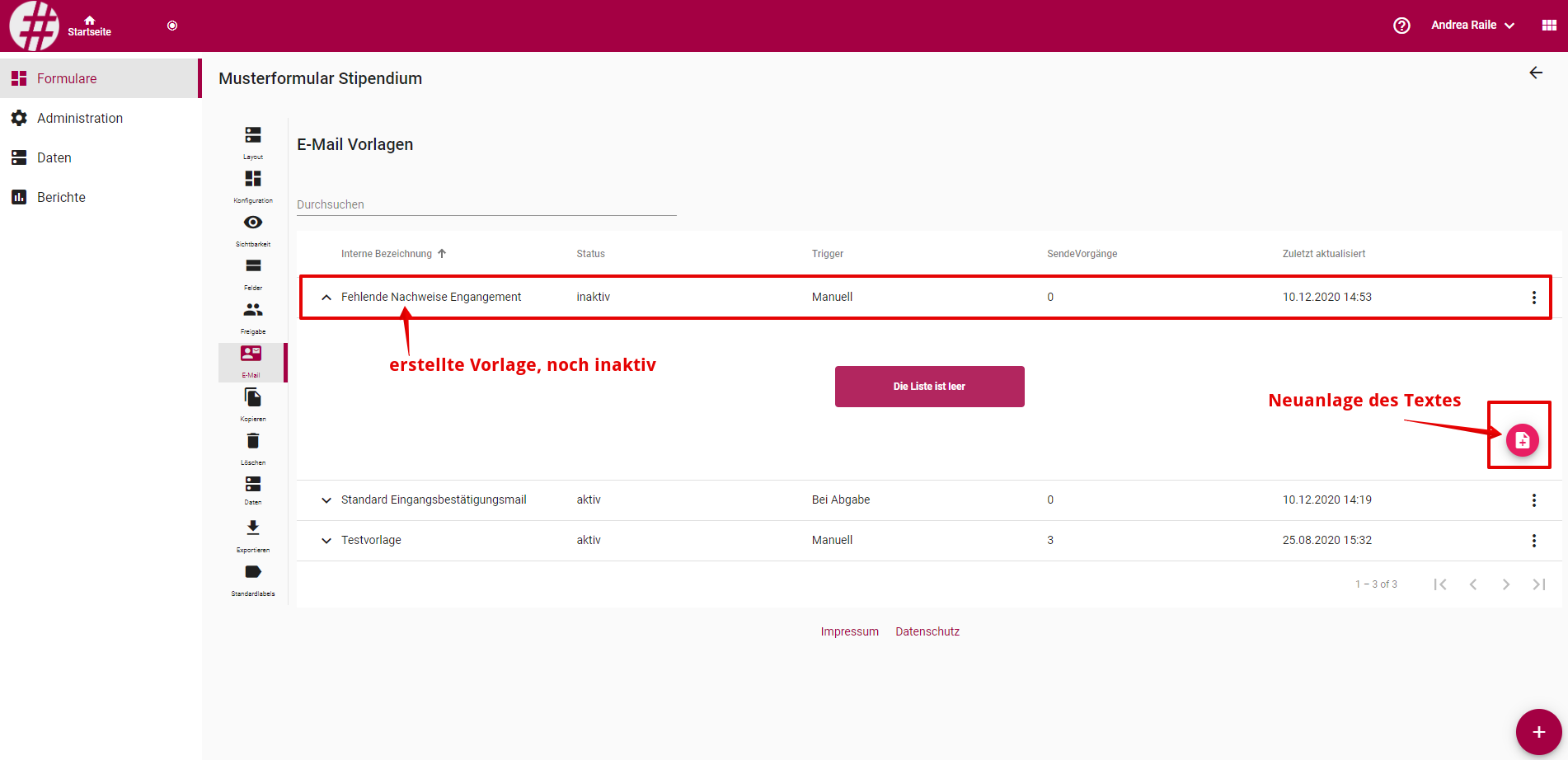
Task: Go to first page of the table
Action: pyautogui.click(x=1440, y=584)
